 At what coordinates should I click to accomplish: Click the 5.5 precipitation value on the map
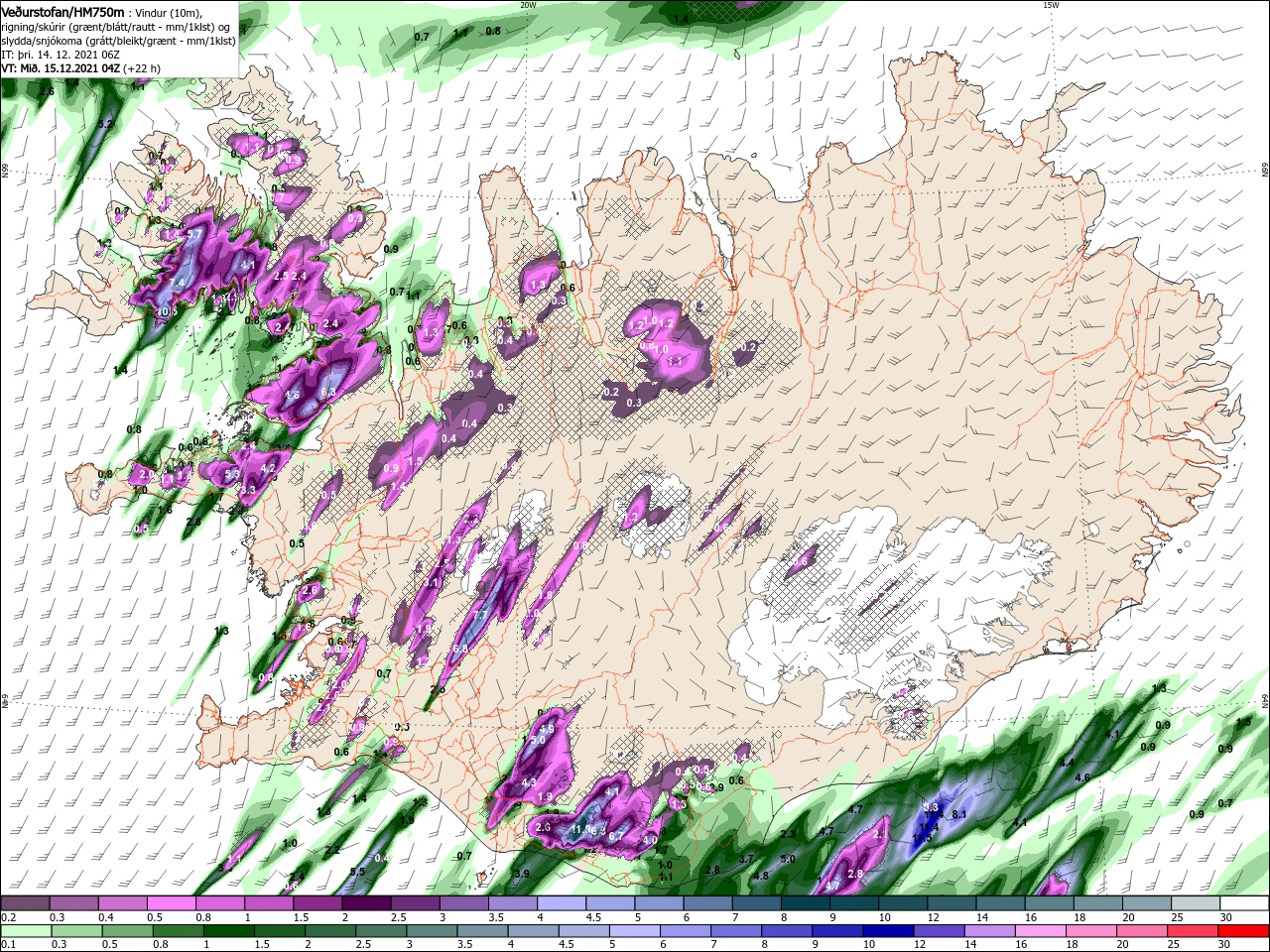coord(358,872)
